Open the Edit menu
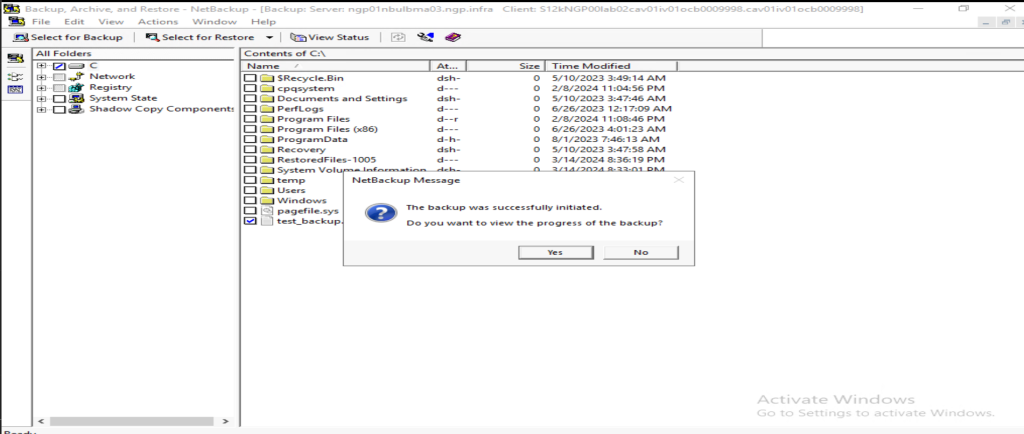 pos(74,22)
